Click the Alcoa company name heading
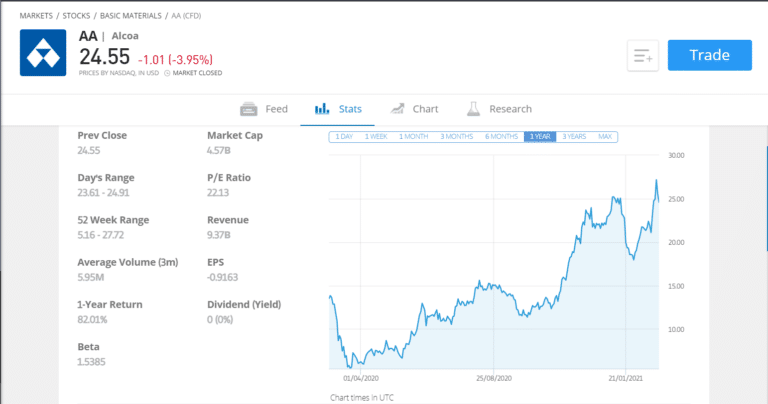 (125, 36)
